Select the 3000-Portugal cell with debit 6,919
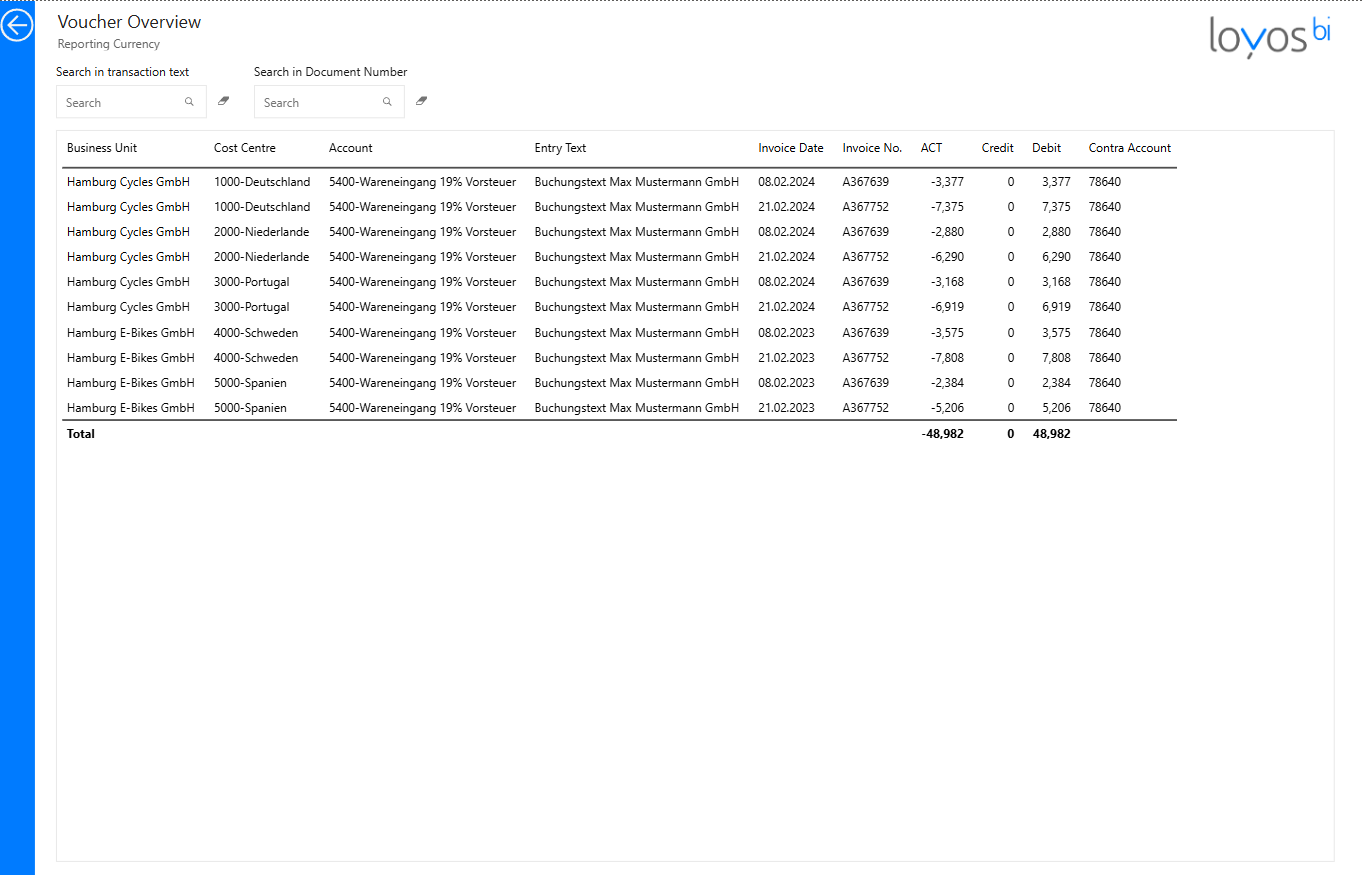1362x875 pixels. tap(252, 307)
